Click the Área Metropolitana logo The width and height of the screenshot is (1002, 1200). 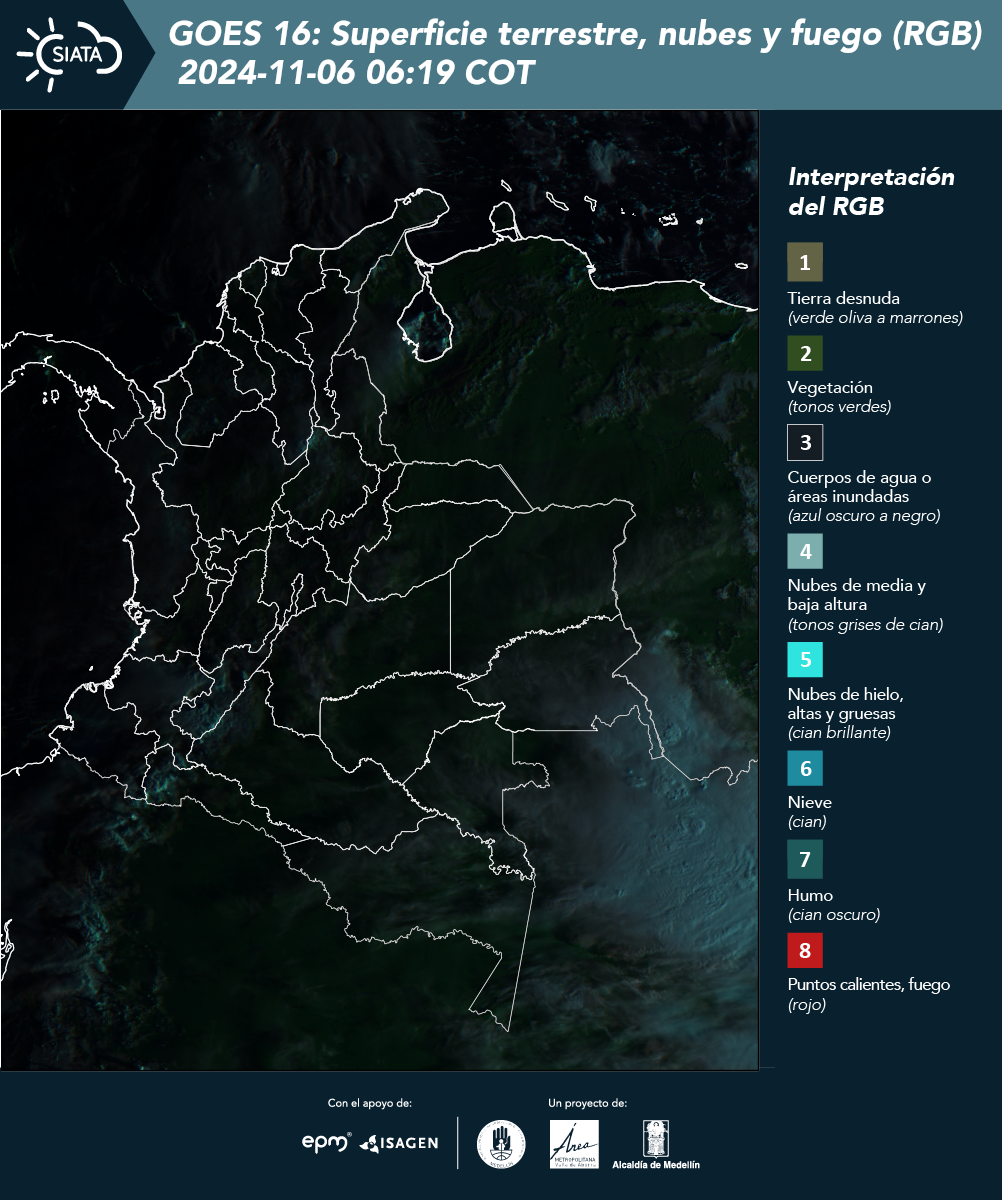tap(575, 1144)
